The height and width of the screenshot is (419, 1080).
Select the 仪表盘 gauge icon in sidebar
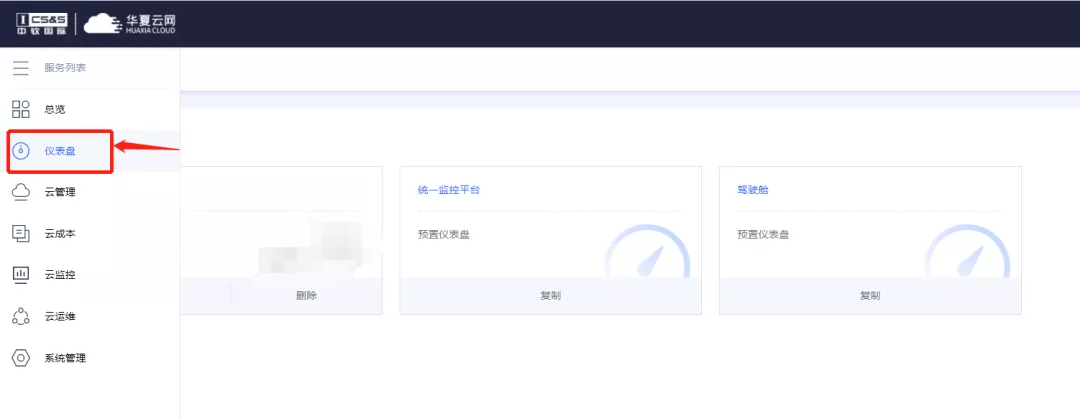[20, 151]
